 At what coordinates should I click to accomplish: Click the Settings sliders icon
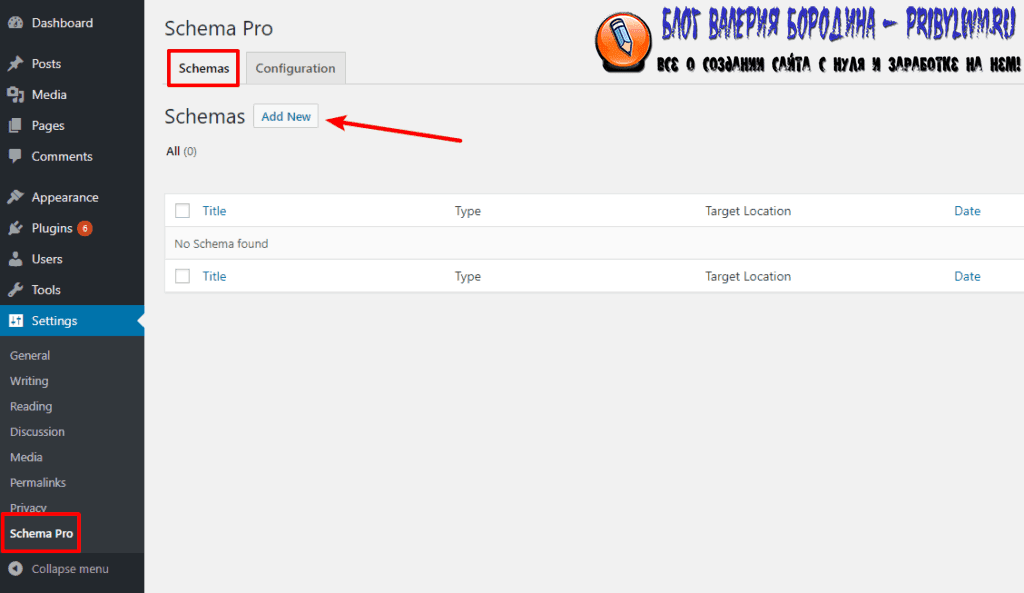click(x=16, y=321)
